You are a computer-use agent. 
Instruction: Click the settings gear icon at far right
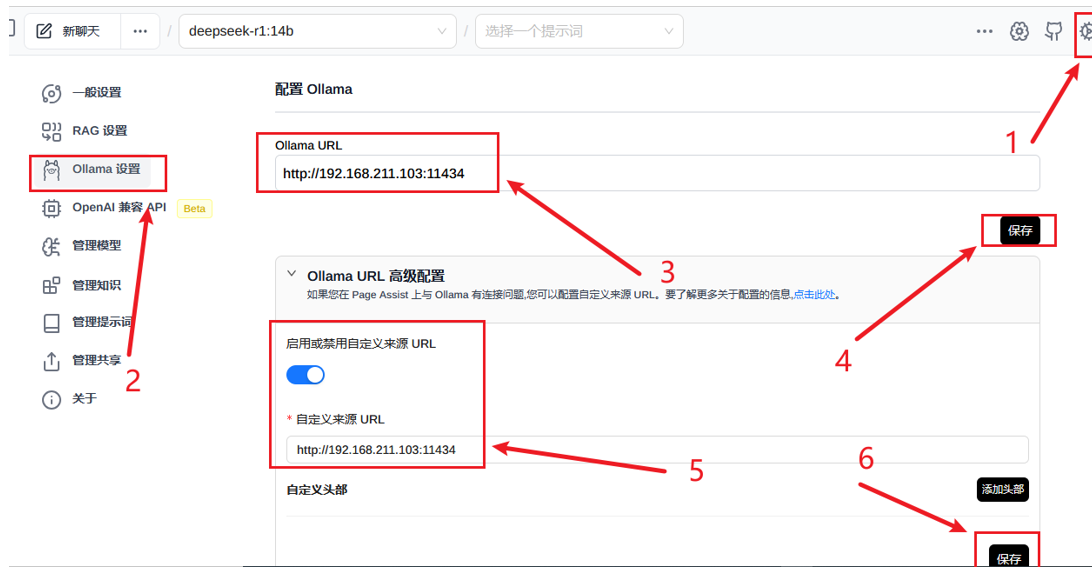pyautogui.click(x=1085, y=31)
